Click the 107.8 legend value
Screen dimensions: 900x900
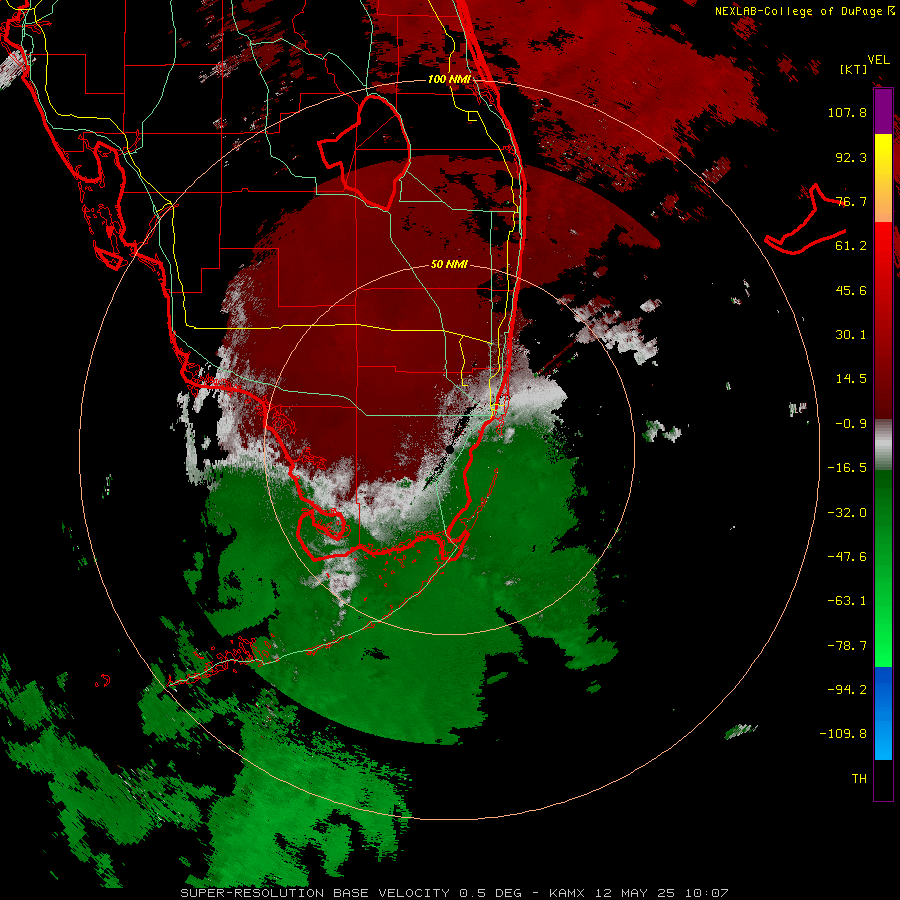coord(847,112)
